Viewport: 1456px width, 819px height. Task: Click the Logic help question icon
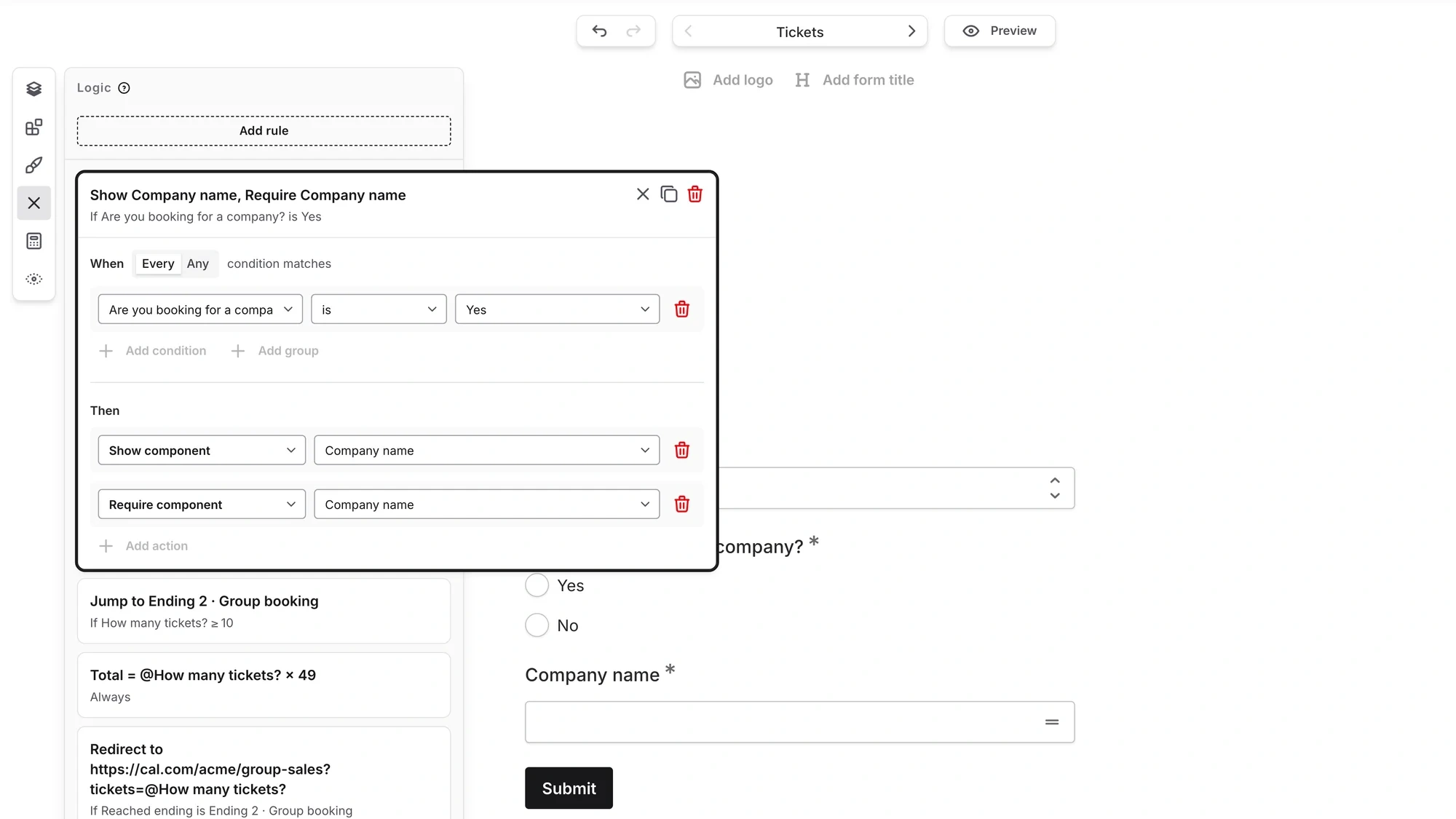[124, 88]
